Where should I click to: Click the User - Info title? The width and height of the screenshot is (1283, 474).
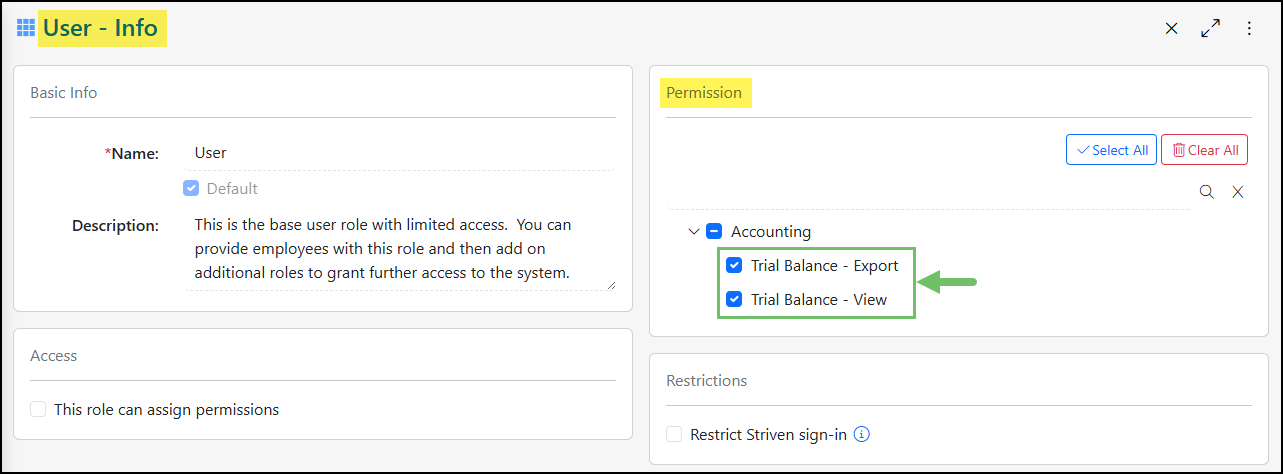(100, 28)
